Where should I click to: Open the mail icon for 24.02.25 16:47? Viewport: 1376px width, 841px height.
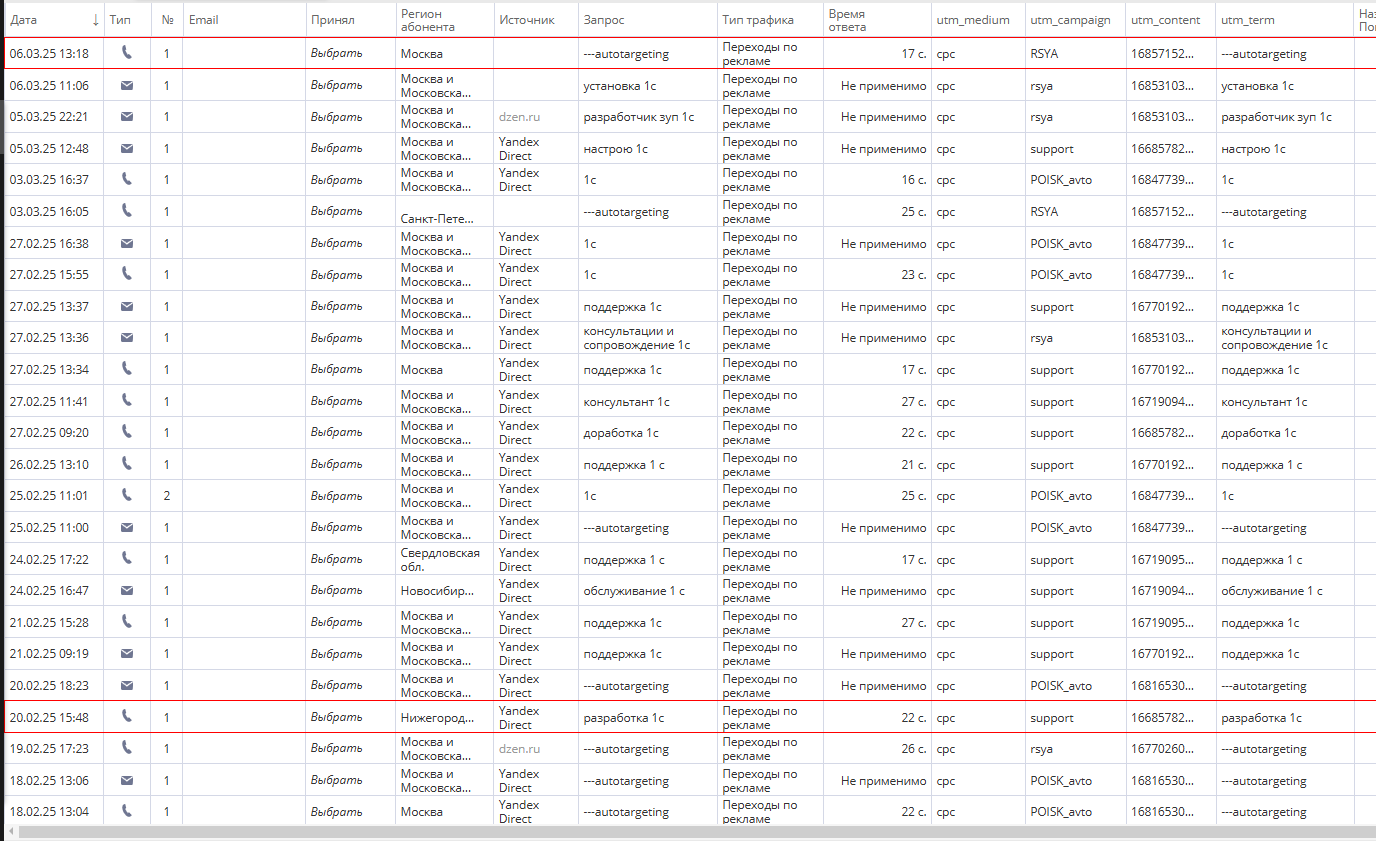(126, 590)
